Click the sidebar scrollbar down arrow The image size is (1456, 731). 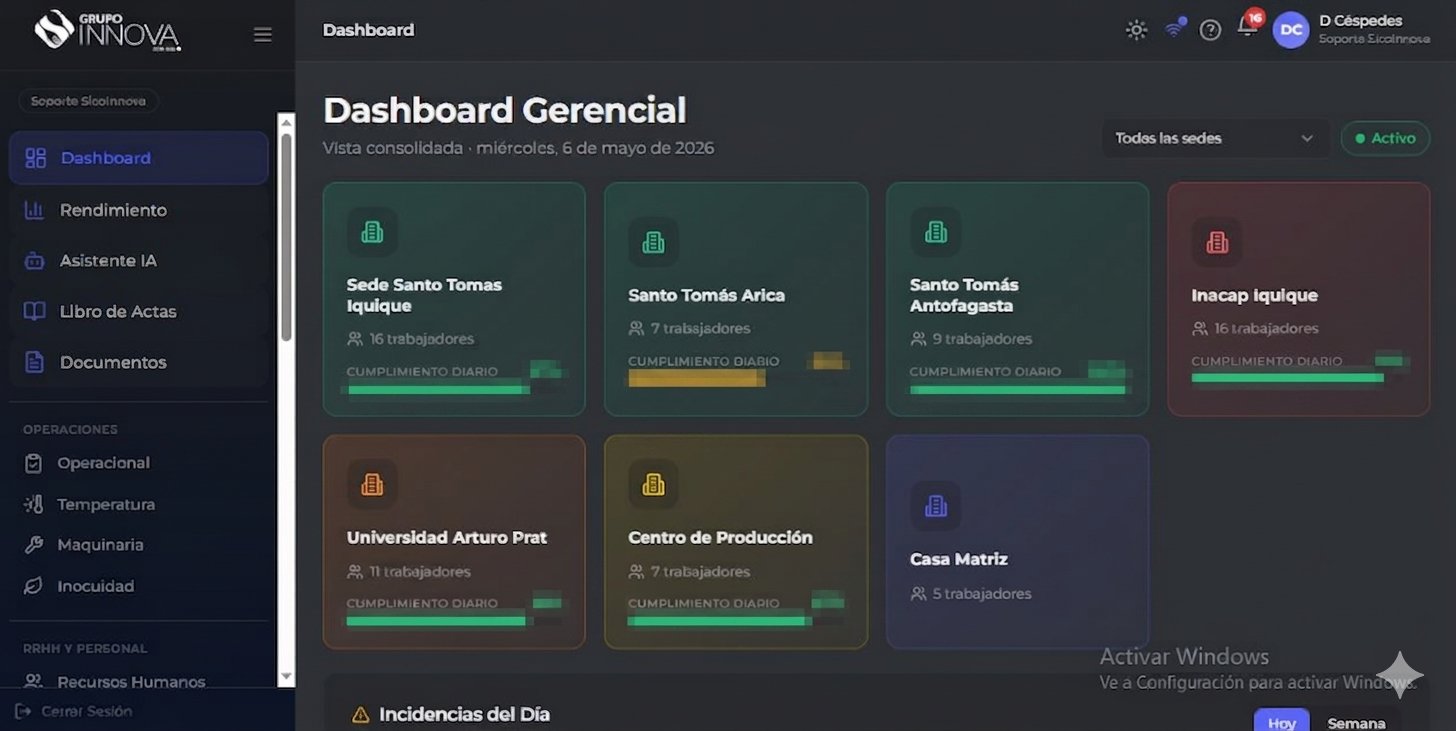click(x=287, y=677)
